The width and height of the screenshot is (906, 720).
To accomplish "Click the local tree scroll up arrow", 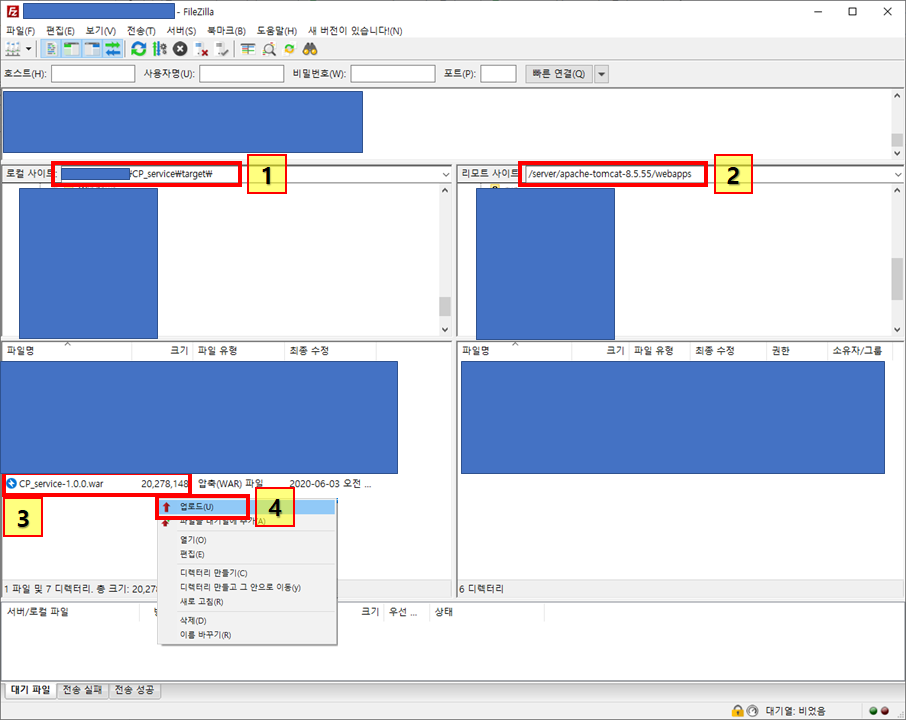I will pyautogui.click(x=445, y=190).
